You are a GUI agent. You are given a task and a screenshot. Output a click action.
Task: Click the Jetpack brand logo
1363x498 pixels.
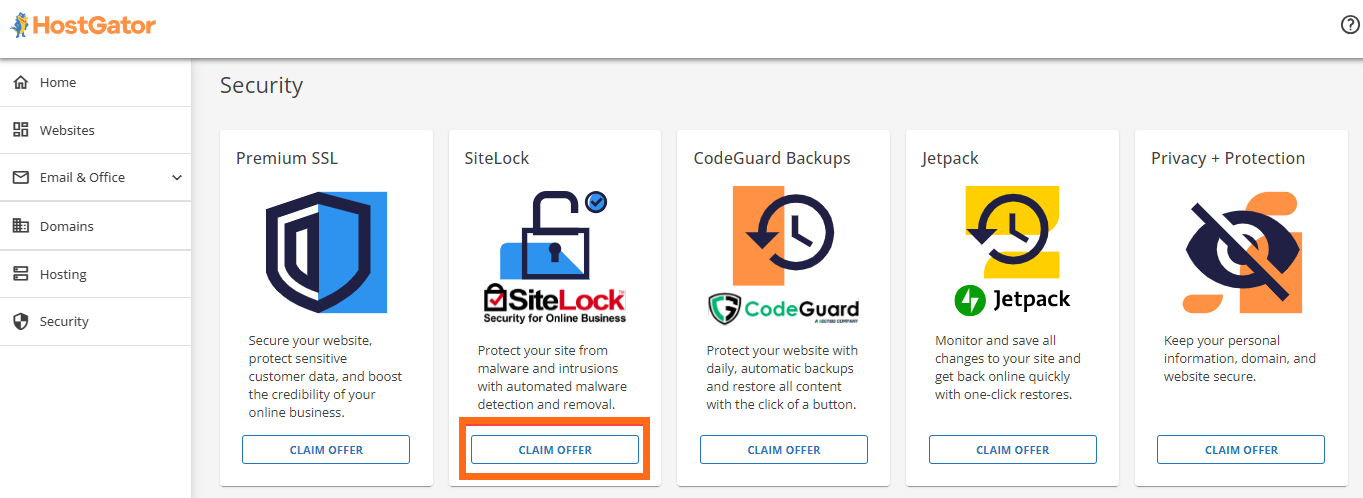(1012, 299)
